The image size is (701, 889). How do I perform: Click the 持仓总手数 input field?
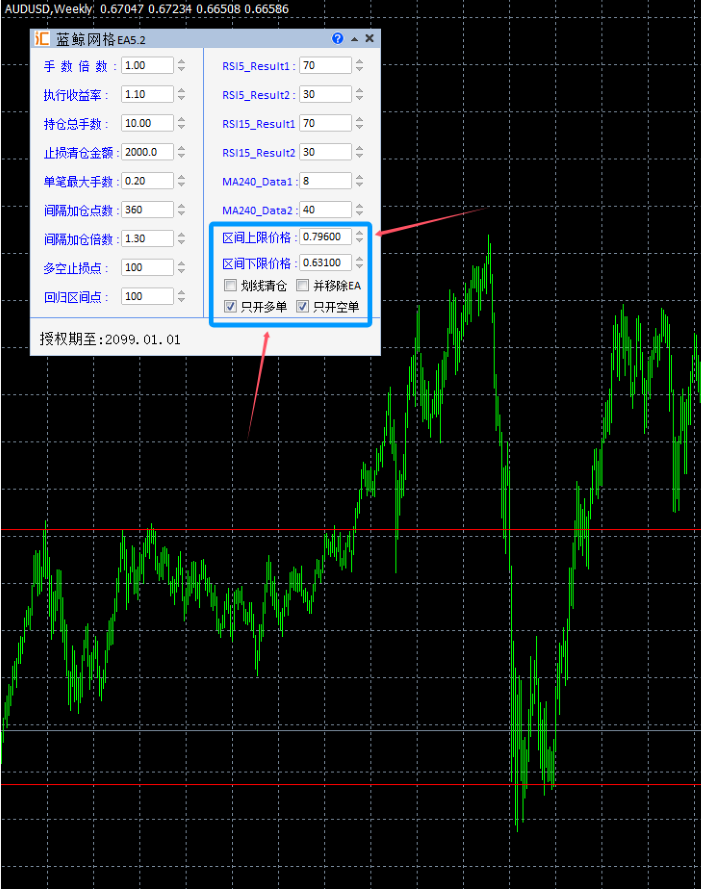pyautogui.click(x=146, y=124)
